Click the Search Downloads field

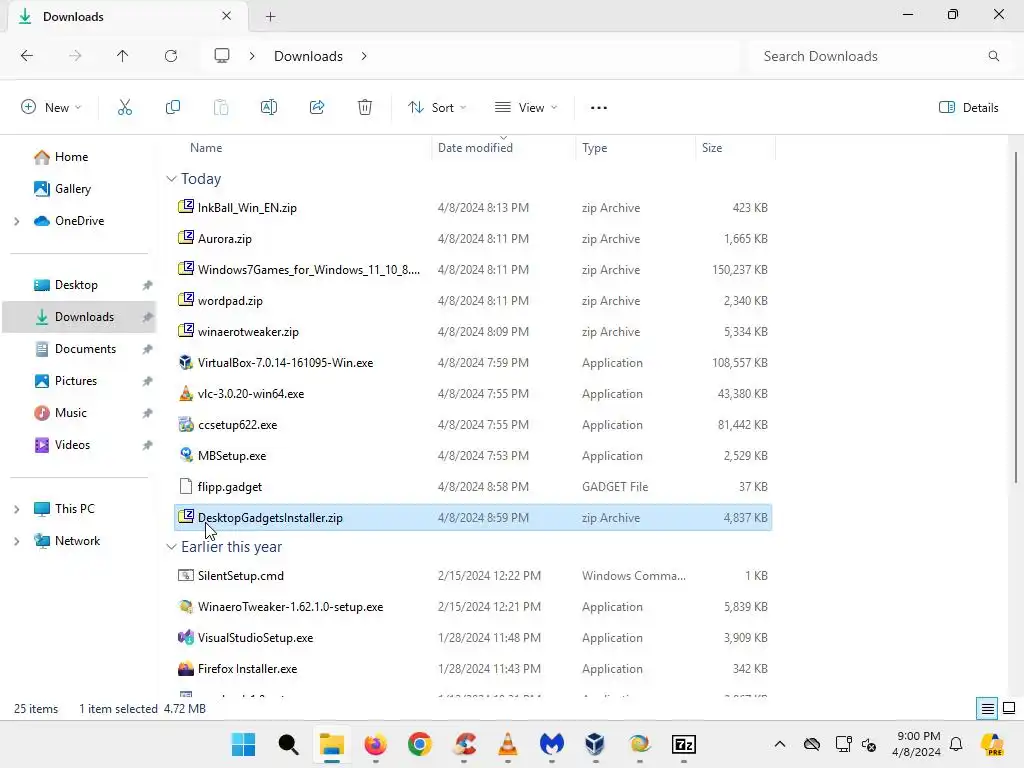[x=880, y=56]
